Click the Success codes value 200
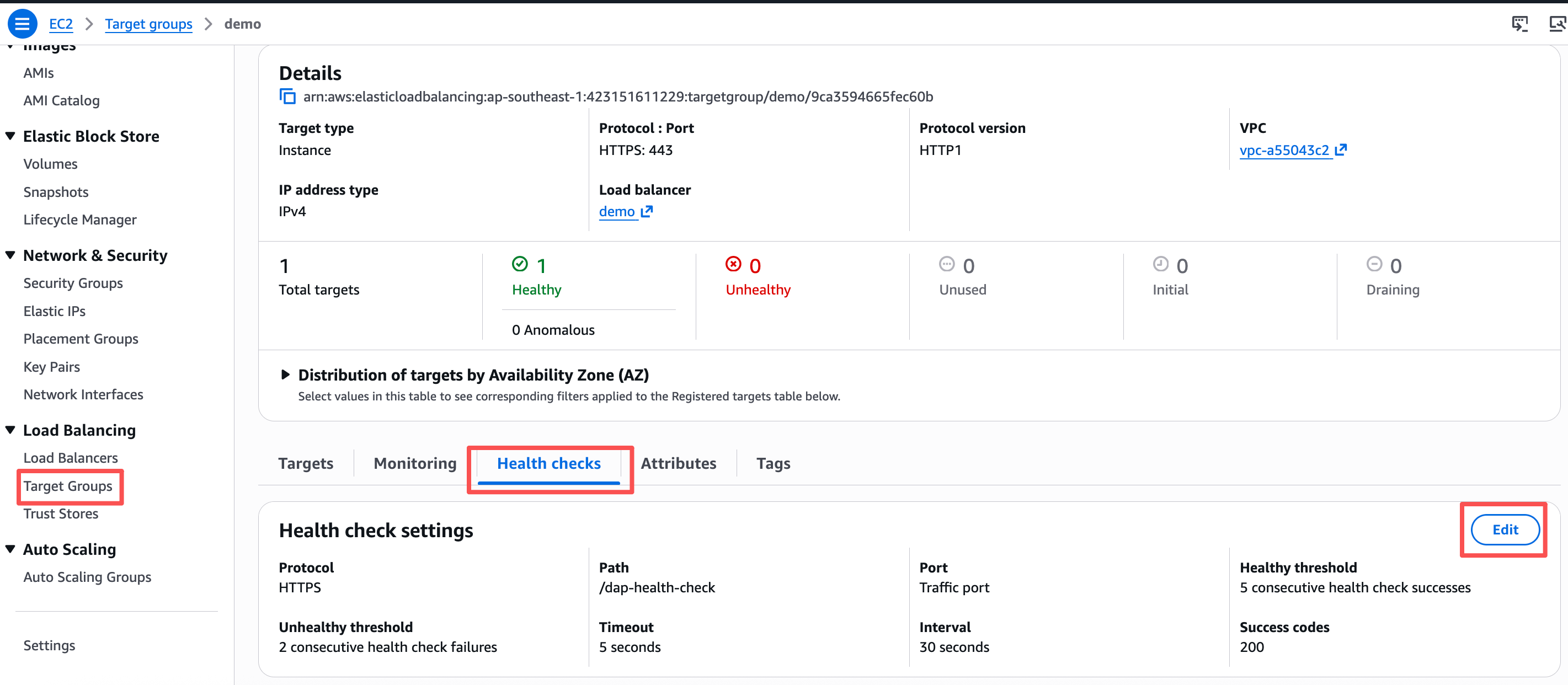 (1251, 647)
